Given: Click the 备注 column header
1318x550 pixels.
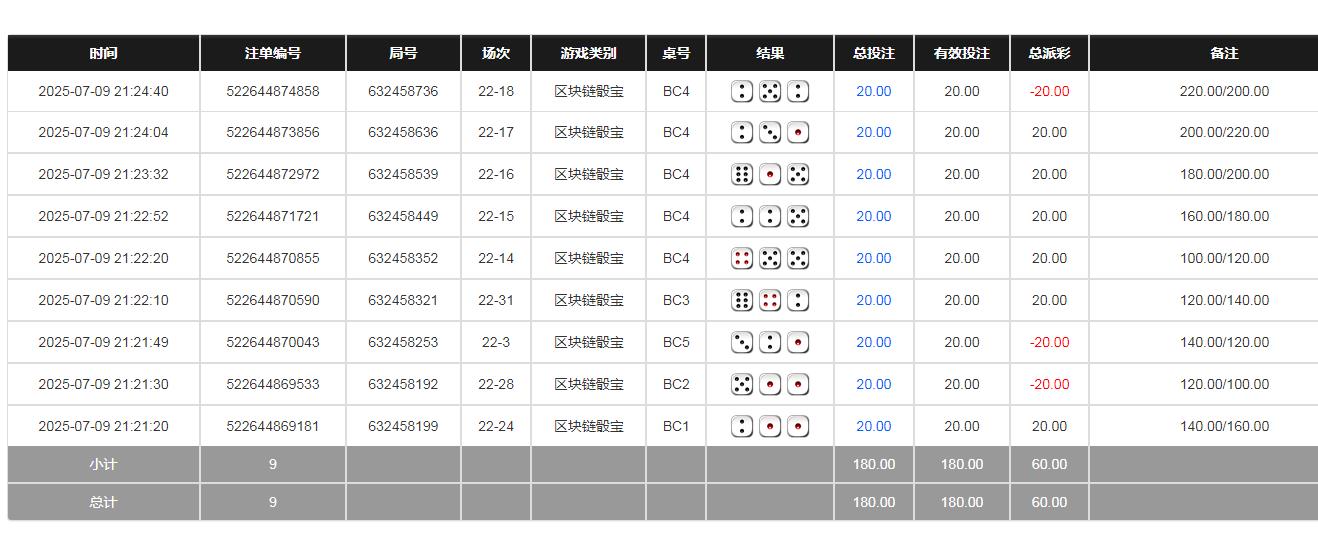Looking at the screenshot, I should [1224, 53].
